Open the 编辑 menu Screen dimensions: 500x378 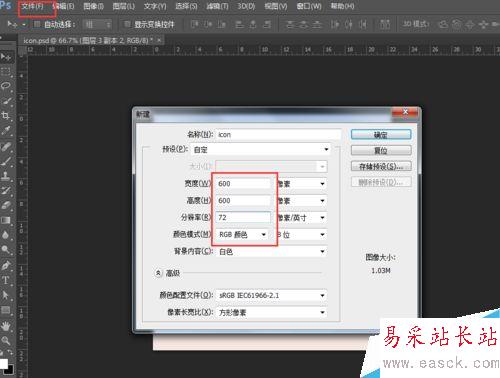[x=63, y=6]
